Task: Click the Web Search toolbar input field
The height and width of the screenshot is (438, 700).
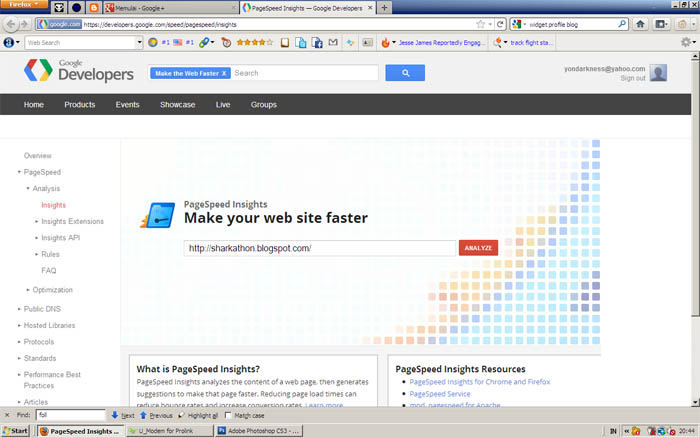Action: [x=80, y=42]
